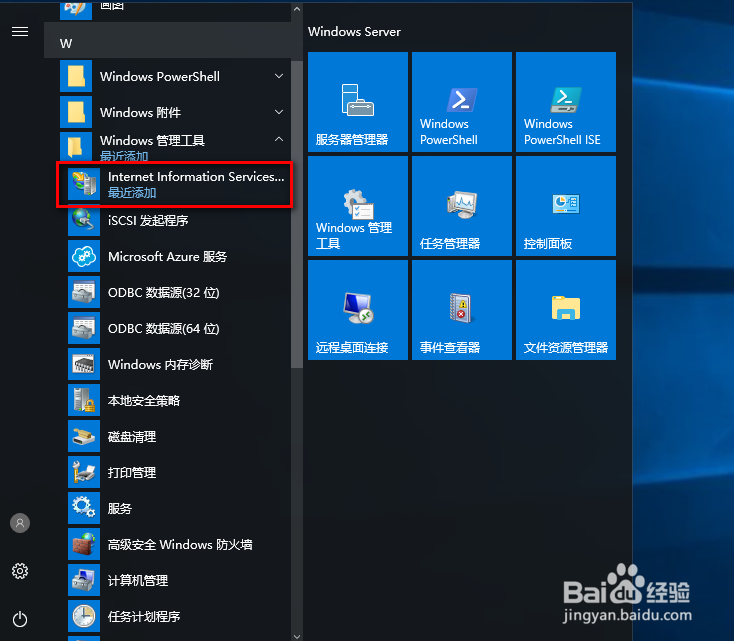
Task: Select the Windows PowerShell folder label
Action: click(160, 76)
